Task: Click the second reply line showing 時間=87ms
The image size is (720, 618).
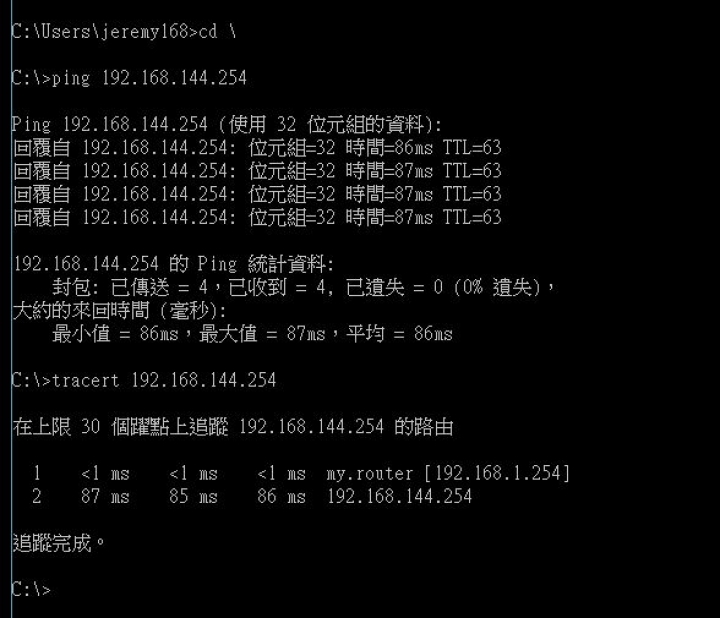Action: [x=257, y=171]
